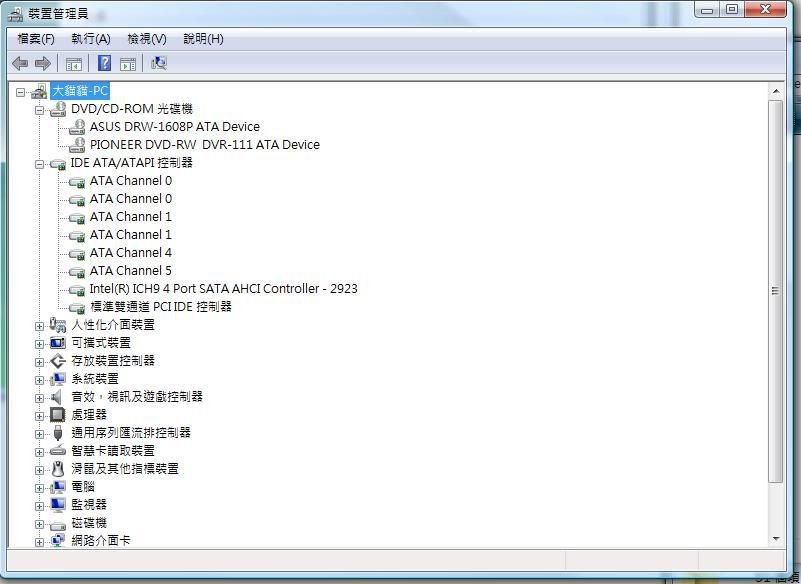Click the PIONEER DVD-RW drive icon
The height and width of the screenshot is (584, 801).
pos(77,145)
